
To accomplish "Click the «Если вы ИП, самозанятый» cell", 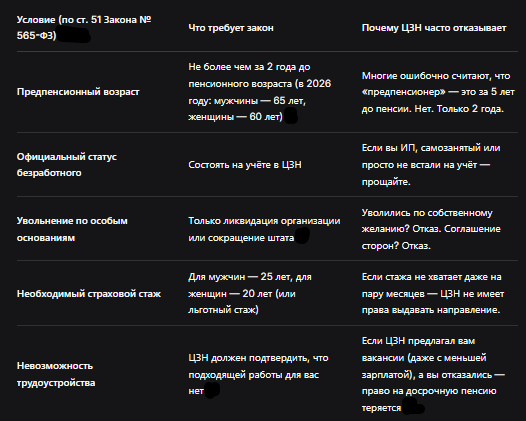I will coord(431,165).
